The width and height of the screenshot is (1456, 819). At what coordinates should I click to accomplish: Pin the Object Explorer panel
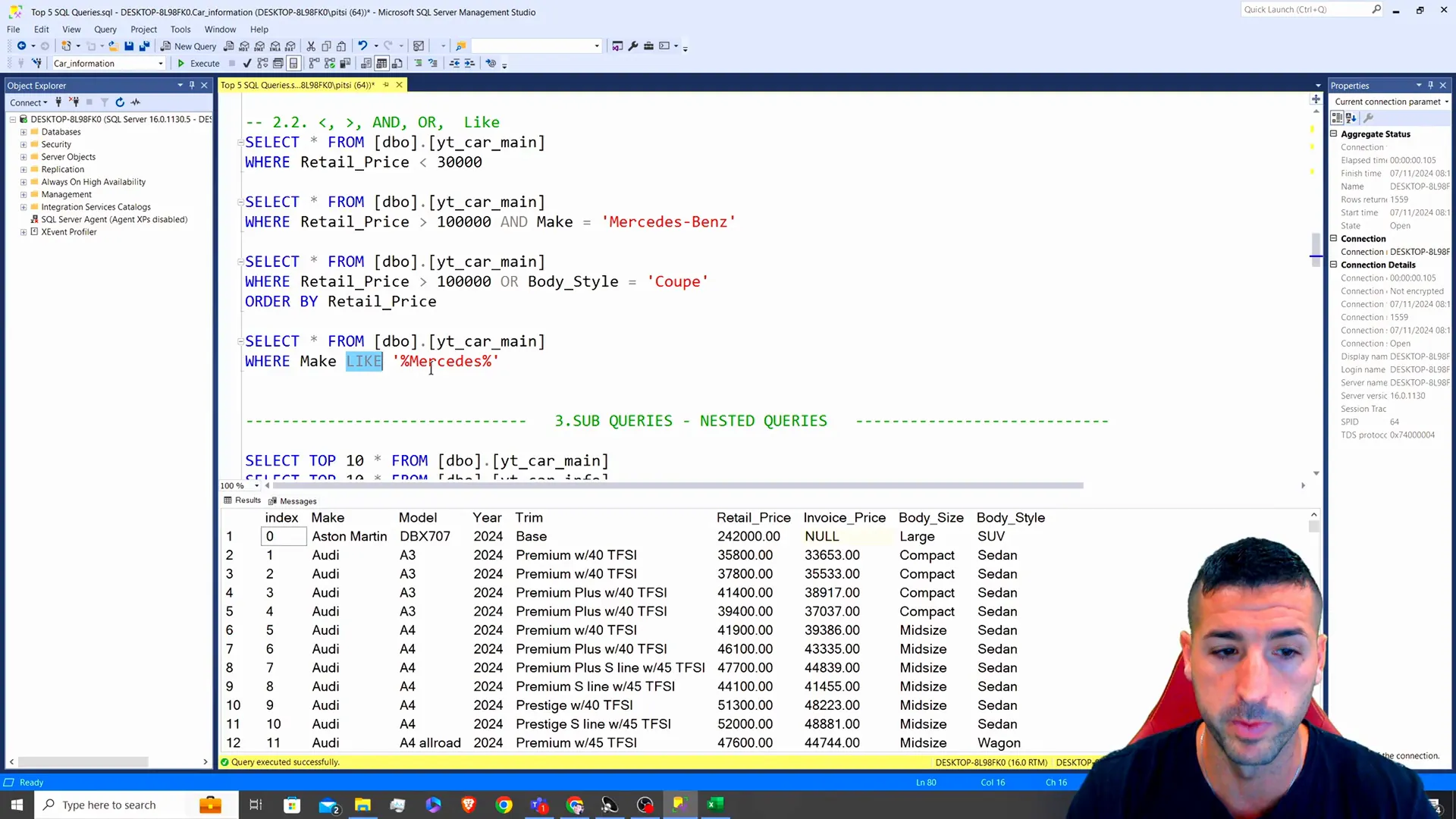(x=192, y=86)
